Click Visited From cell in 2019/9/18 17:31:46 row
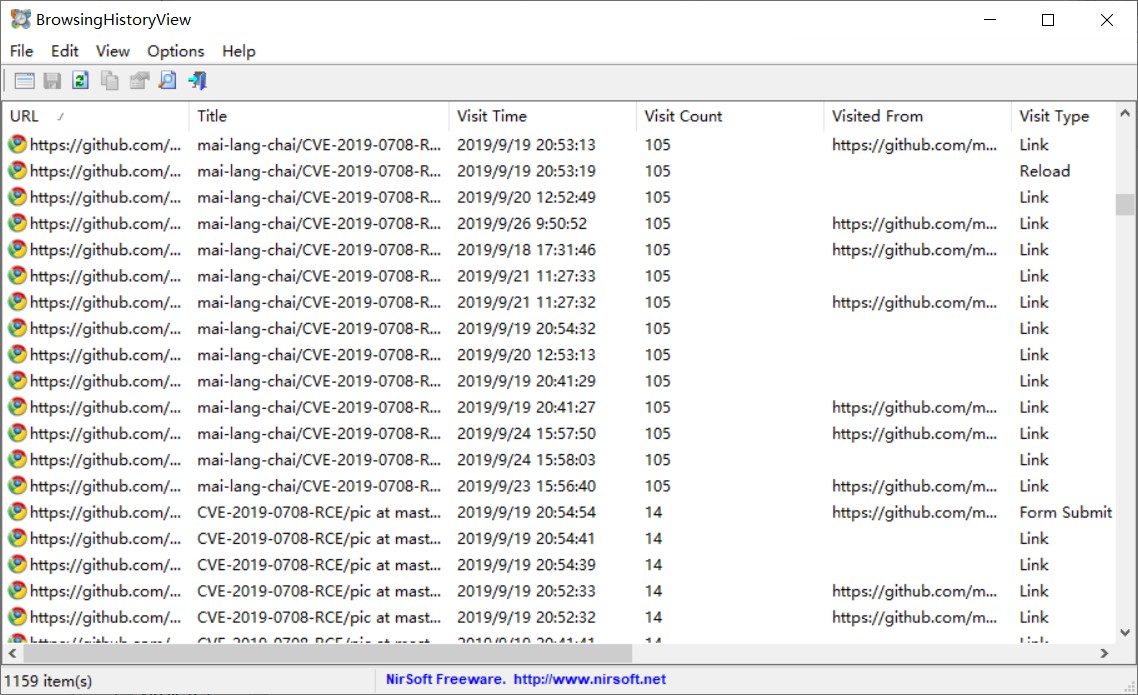Viewport: 1138px width, 695px height. click(x=914, y=250)
